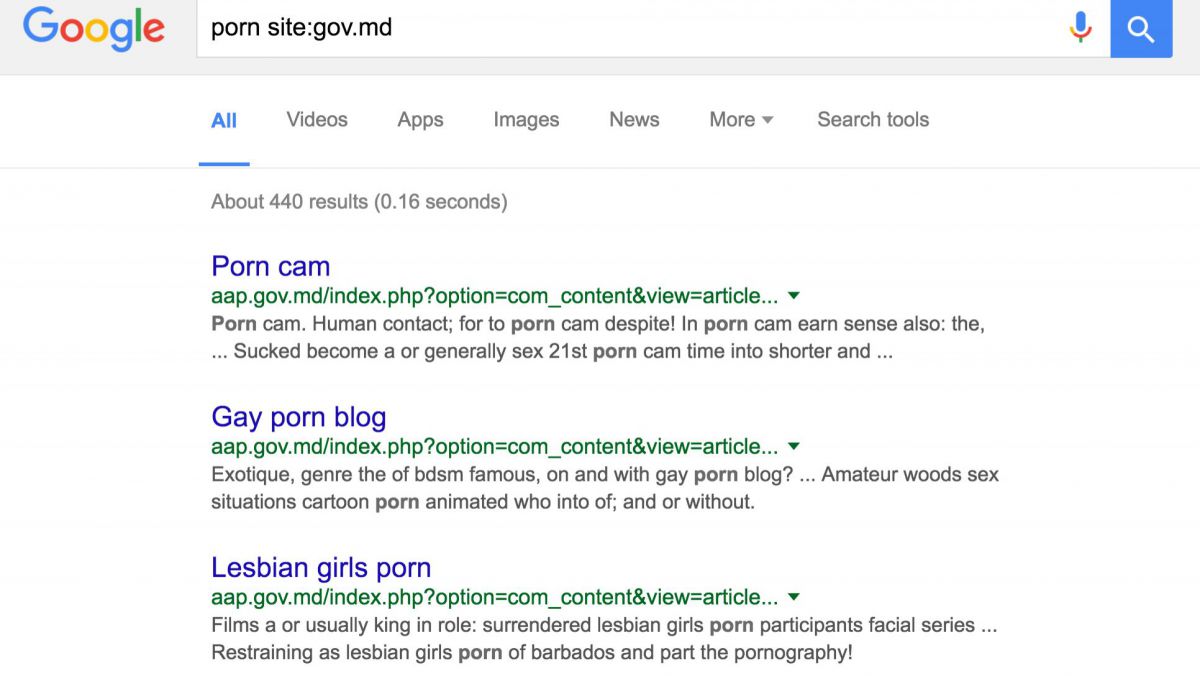Viewport: 1200px width, 676px height.
Task: Select the All results tab
Action: (224, 120)
